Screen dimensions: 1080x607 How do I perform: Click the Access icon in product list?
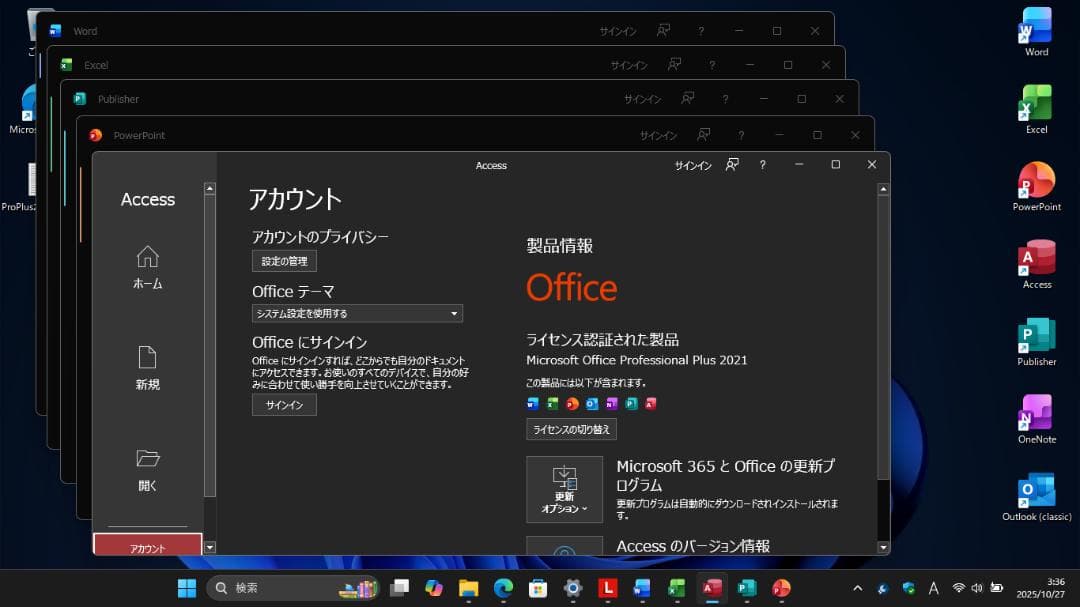click(650, 404)
